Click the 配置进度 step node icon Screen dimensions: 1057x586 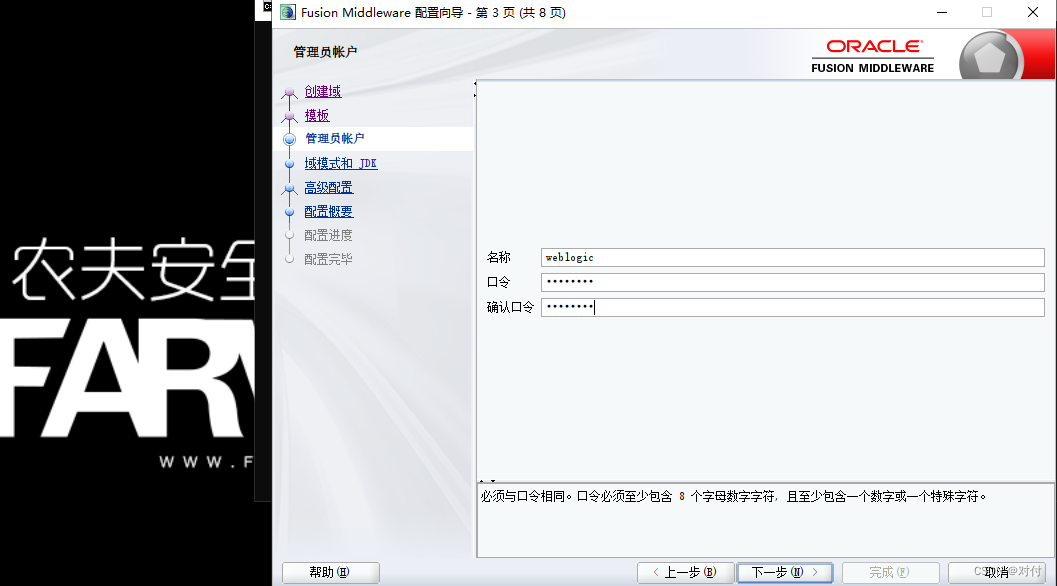pyautogui.click(x=289, y=235)
